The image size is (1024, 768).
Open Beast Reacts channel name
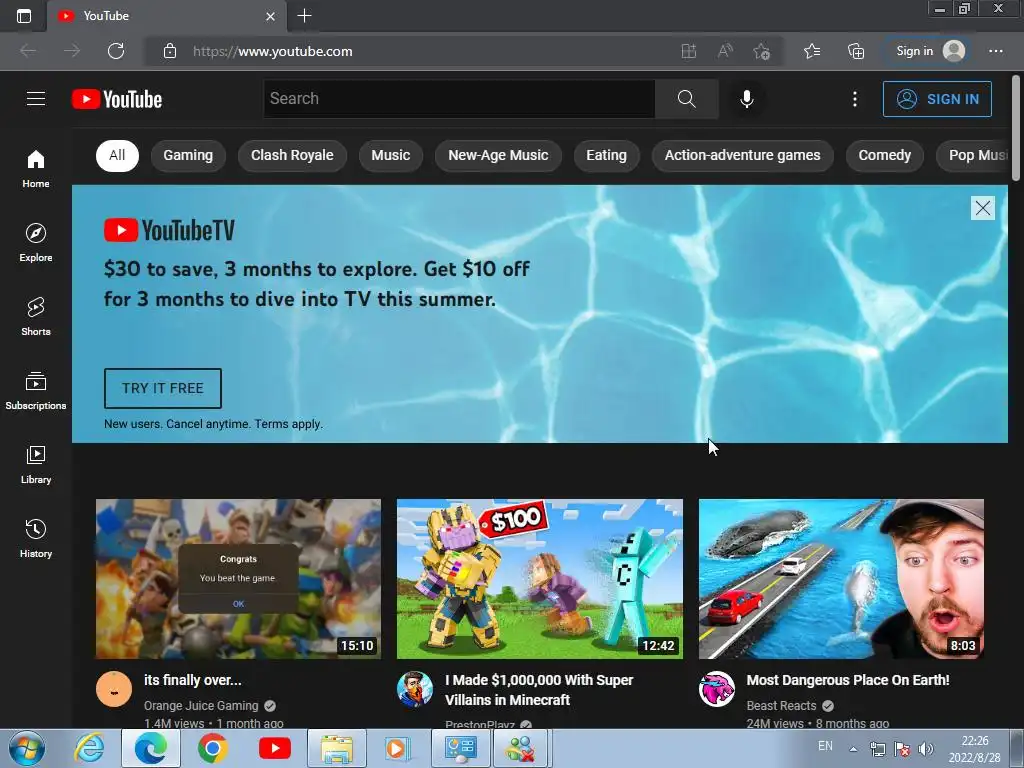click(x=781, y=705)
